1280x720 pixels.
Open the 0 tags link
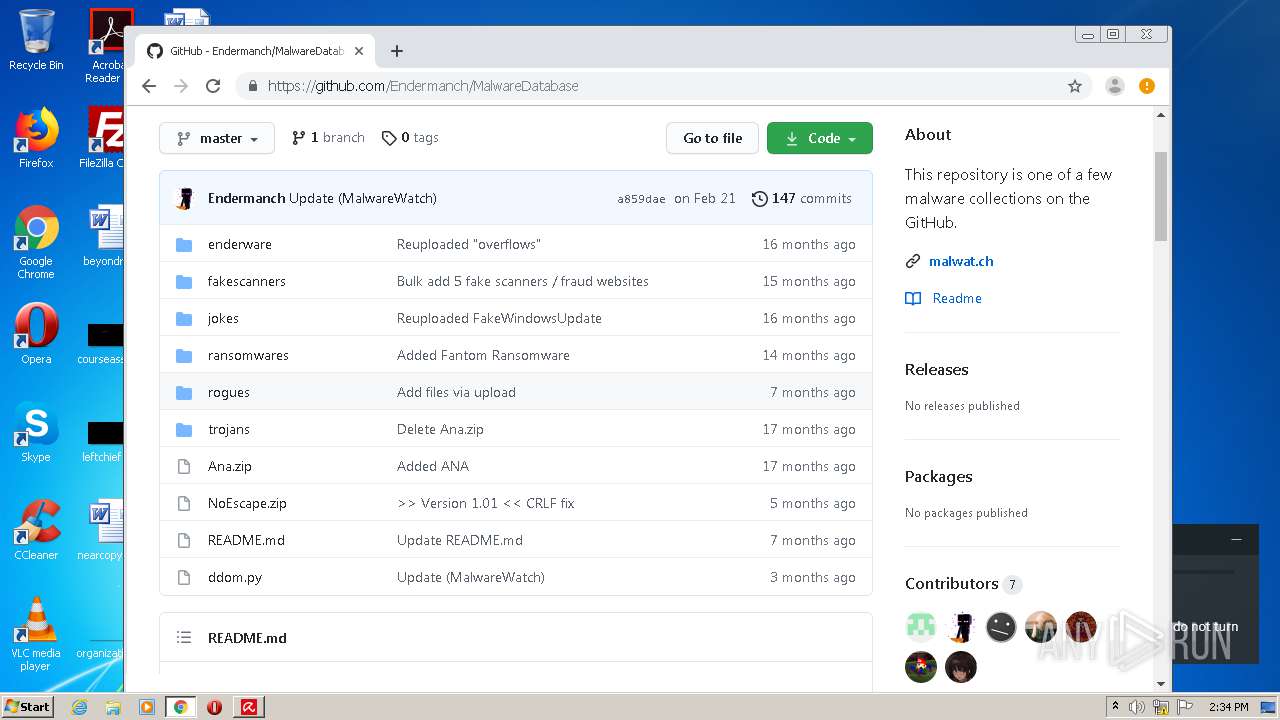[410, 138]
